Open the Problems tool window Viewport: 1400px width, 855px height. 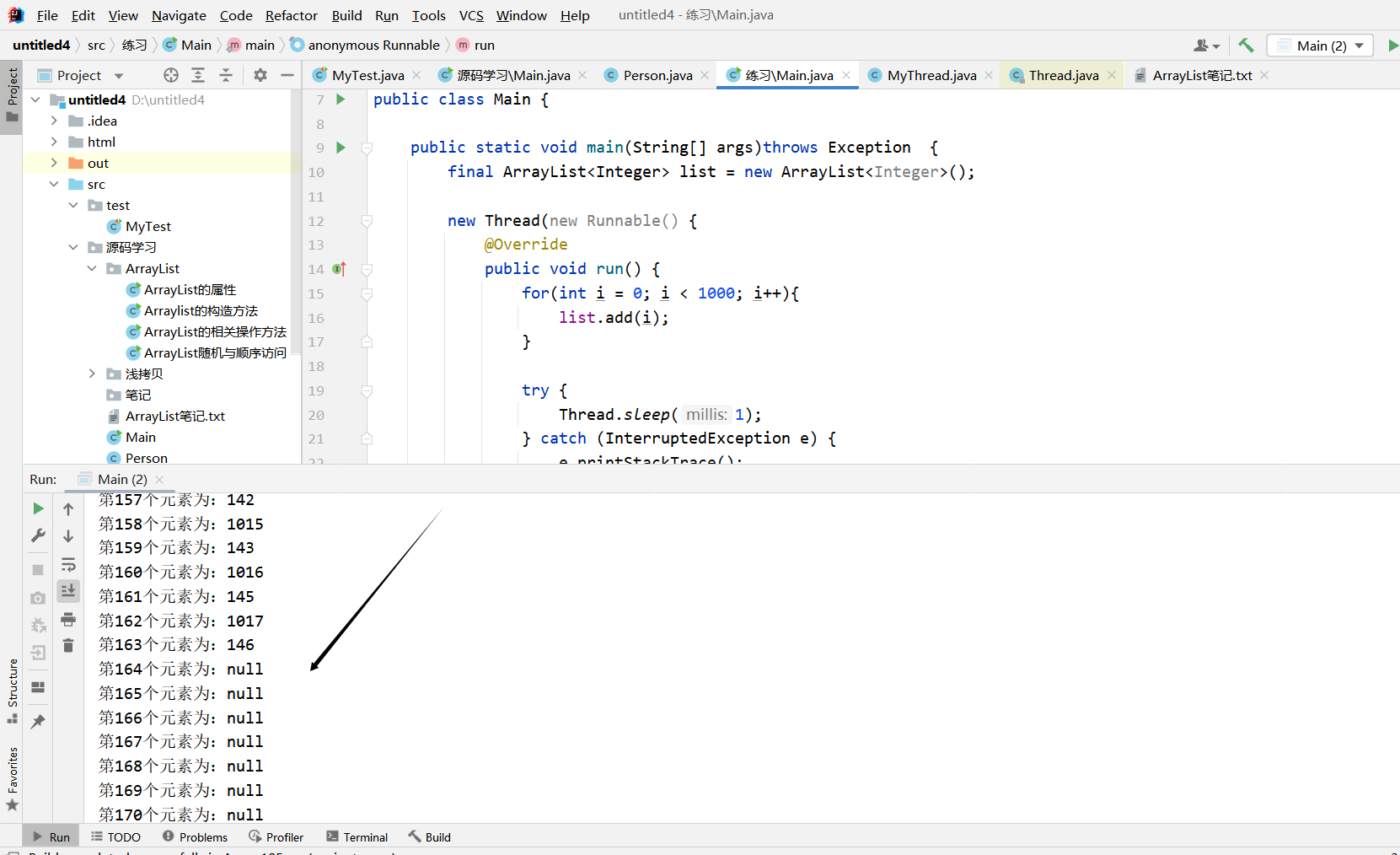click(196, 836)
